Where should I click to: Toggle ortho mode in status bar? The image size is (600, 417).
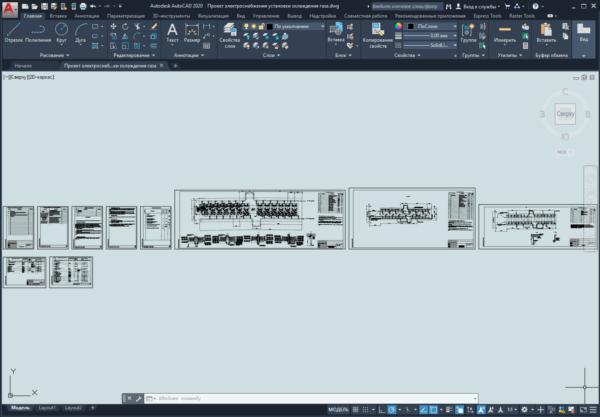[382, 410]
